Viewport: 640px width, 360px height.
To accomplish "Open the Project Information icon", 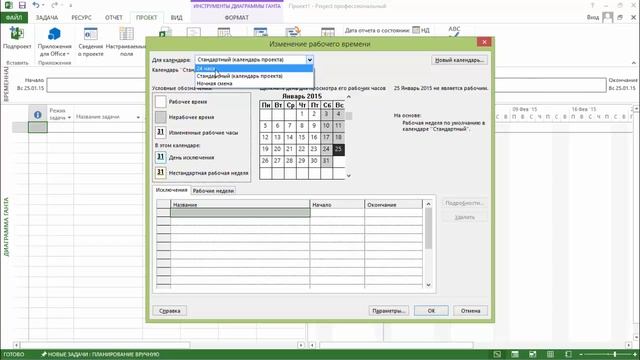I will 90,34.
